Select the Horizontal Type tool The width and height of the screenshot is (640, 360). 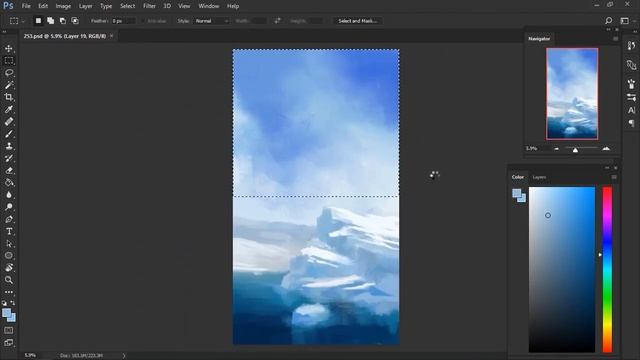[9, 231]
